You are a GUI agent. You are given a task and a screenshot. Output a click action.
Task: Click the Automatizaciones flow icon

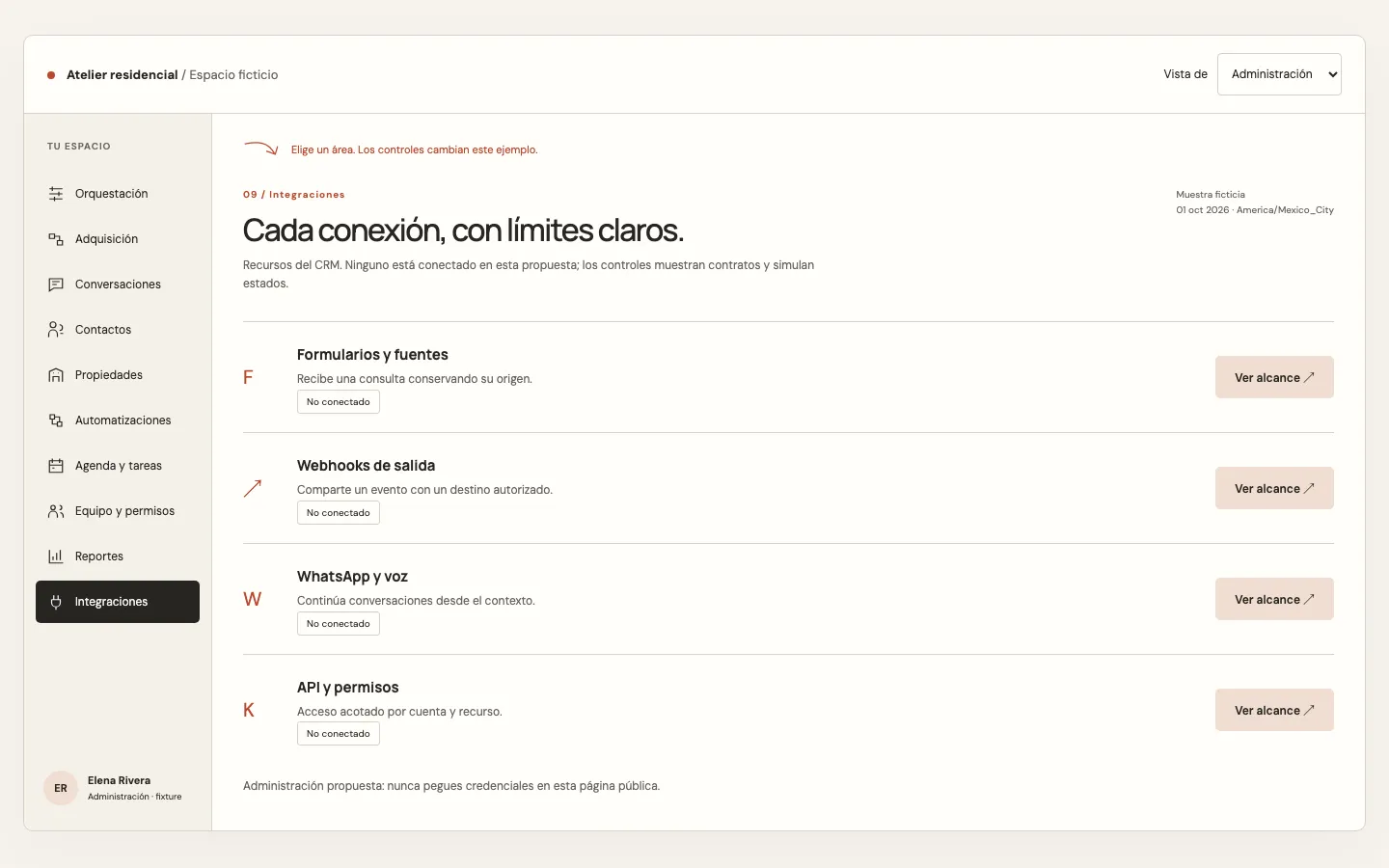pyautogui.click(x=56, y=420)
